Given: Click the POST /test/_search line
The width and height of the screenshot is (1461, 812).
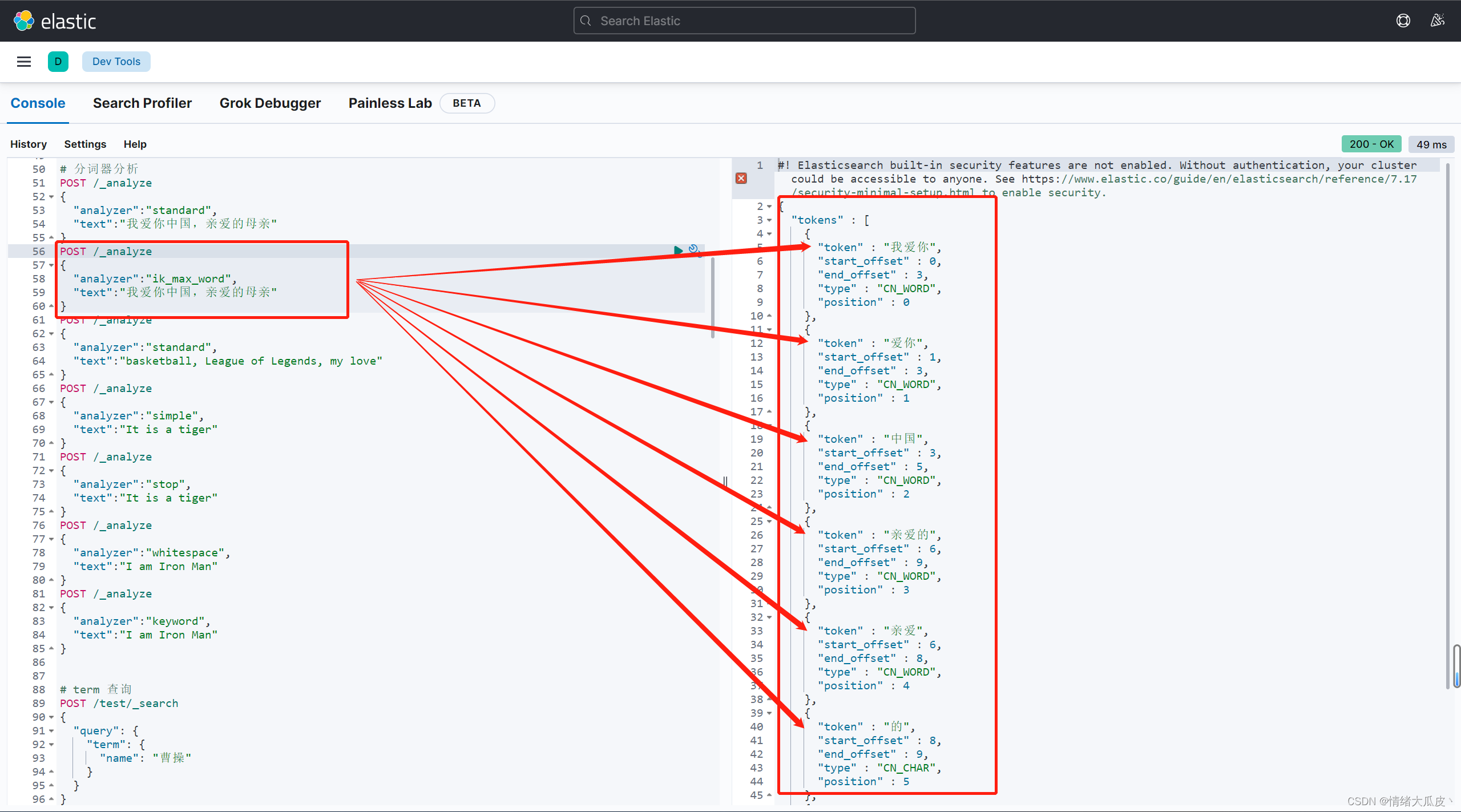Looking at the screenshot, I should click(x=119, y=704).
